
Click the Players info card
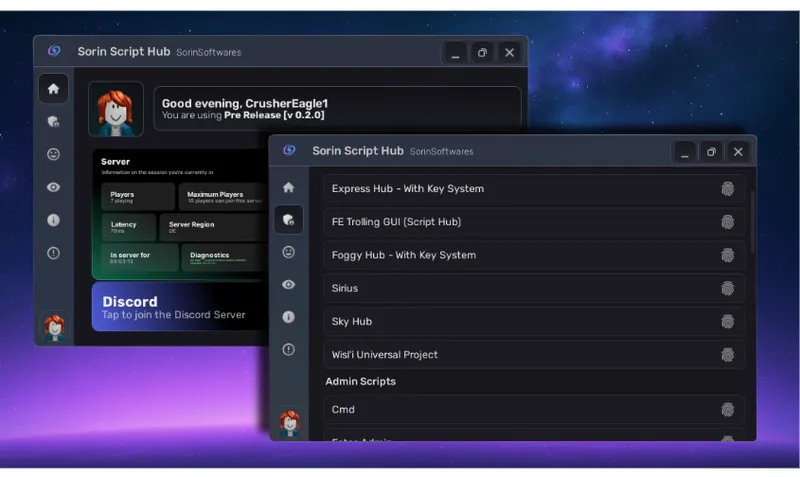[x=138, y=197]
